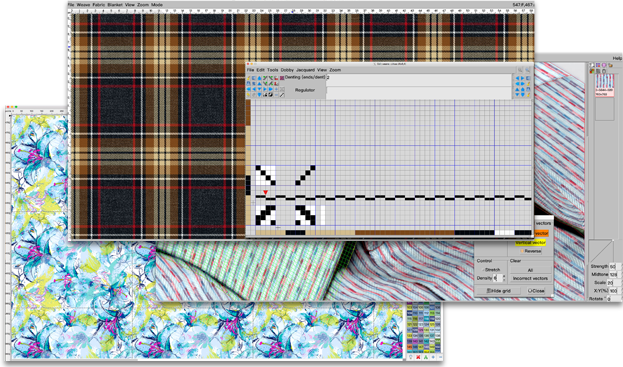
Task: Click the blue down arrow in bottom toolbar row
Action: 259,95
